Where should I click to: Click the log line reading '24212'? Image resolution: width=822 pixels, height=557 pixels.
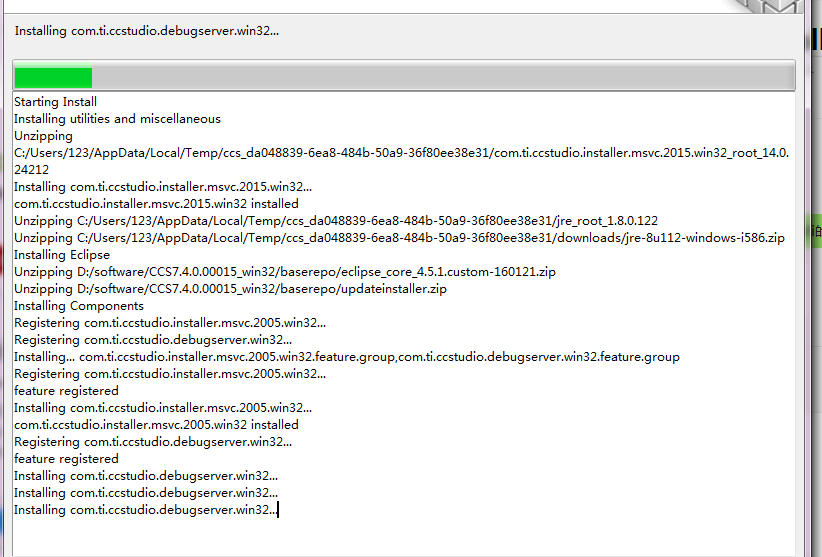point(31,170)
